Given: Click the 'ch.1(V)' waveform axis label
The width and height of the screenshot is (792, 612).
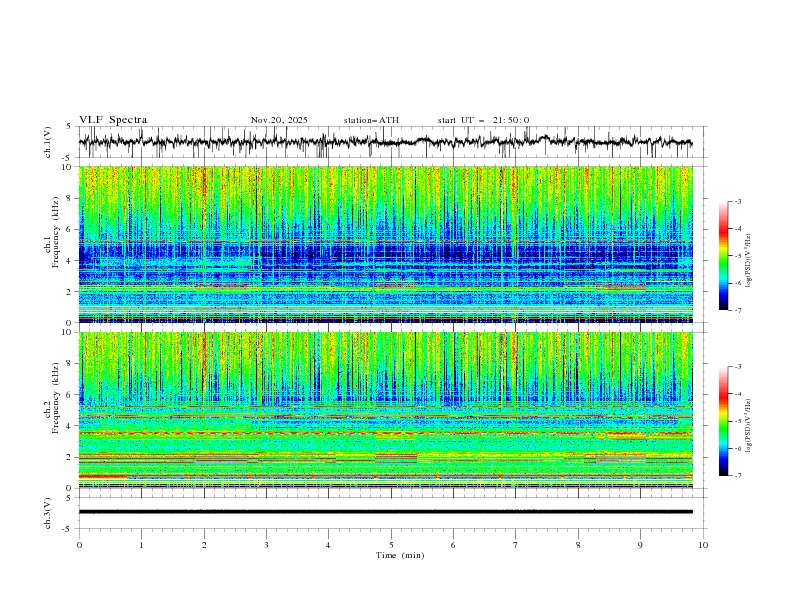Looking at the screenshot, I should [48, 142].
